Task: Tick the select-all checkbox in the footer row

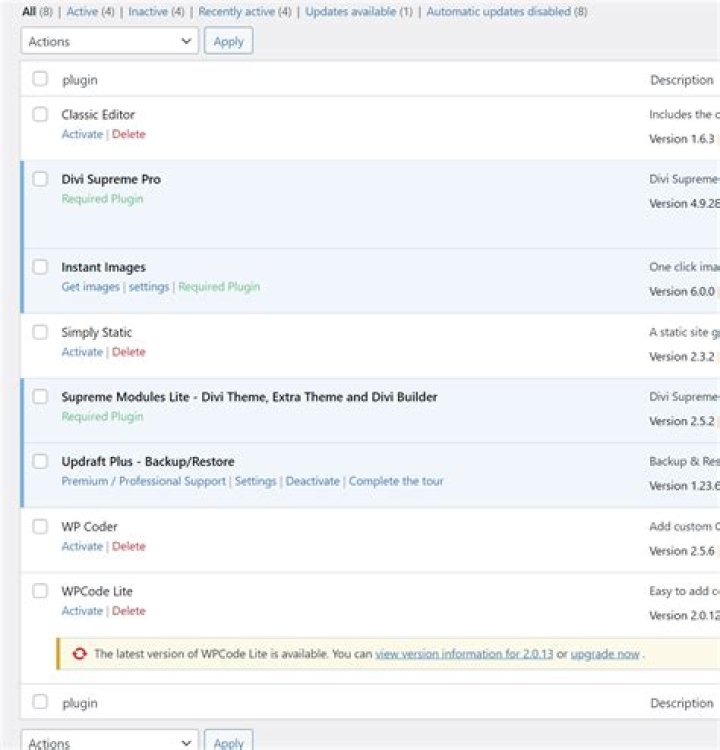Action: pos(40,702)
